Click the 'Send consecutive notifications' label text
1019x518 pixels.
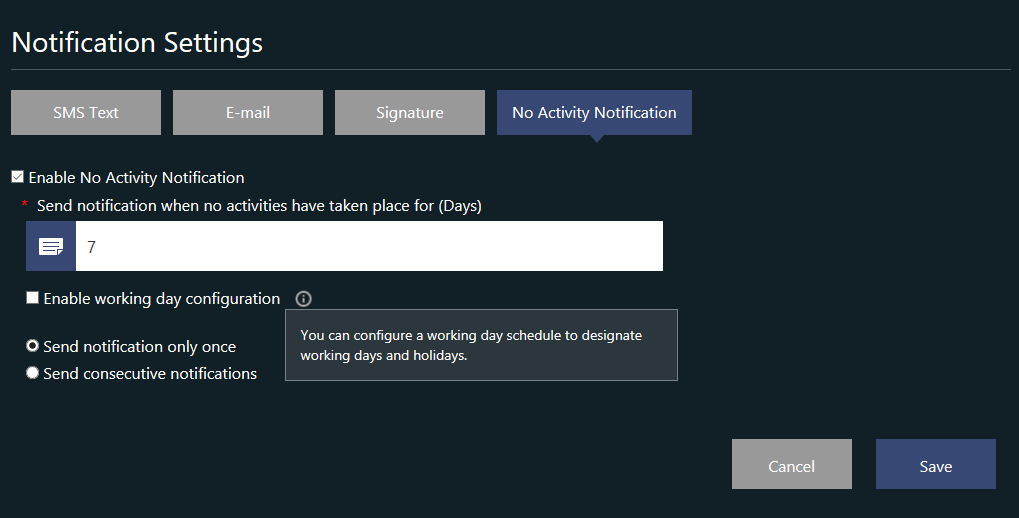click(x=150, y=374)
